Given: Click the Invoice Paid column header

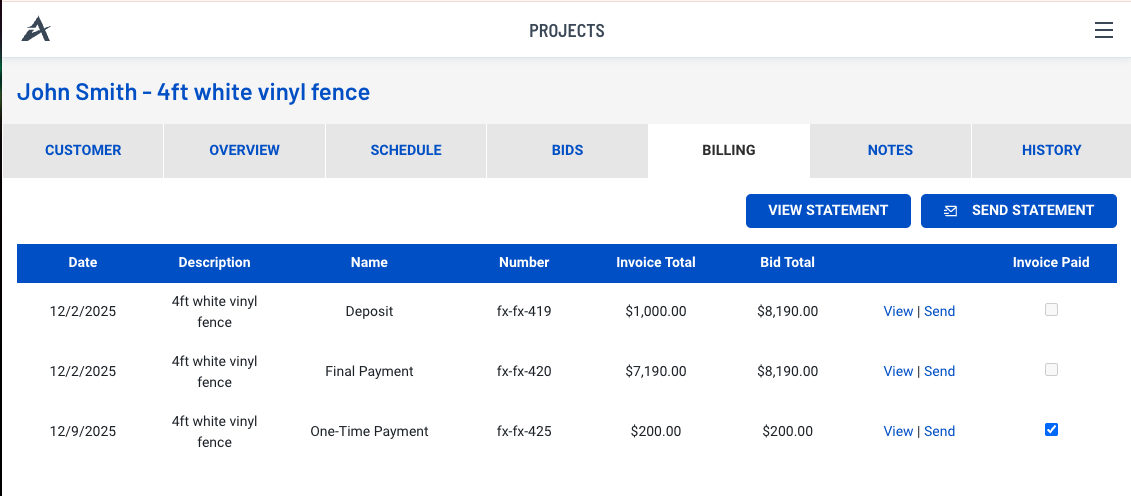Looking at the screenshot, I should click(x=1051, y=262).
